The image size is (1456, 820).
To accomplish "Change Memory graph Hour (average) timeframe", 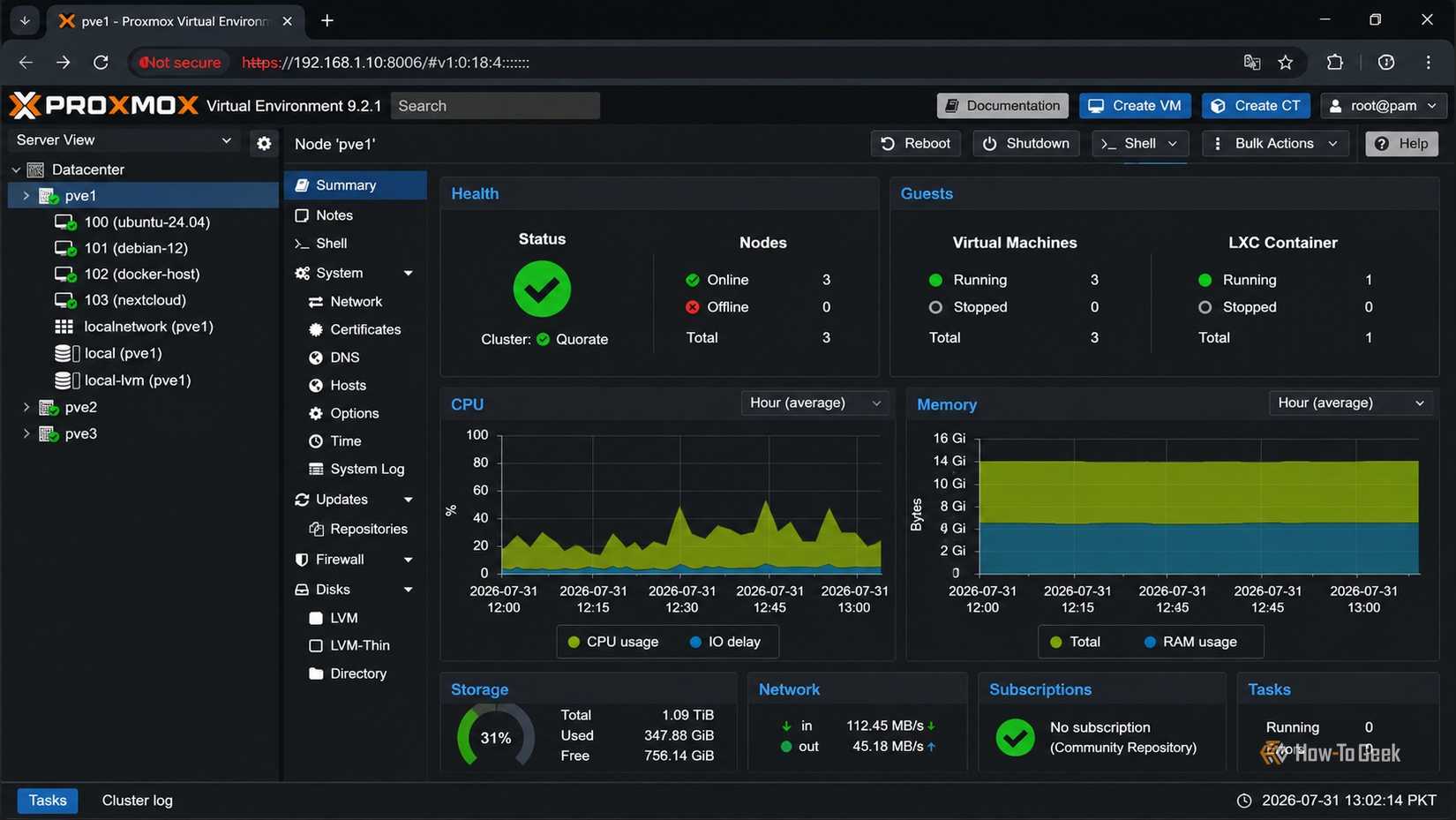I will [x=1350, y=403].
